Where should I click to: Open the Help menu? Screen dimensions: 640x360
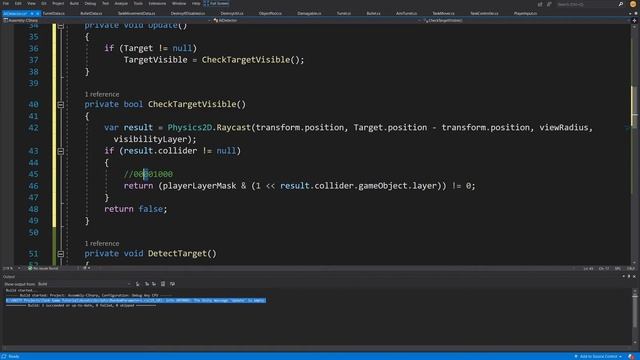[x=196, y=3]
